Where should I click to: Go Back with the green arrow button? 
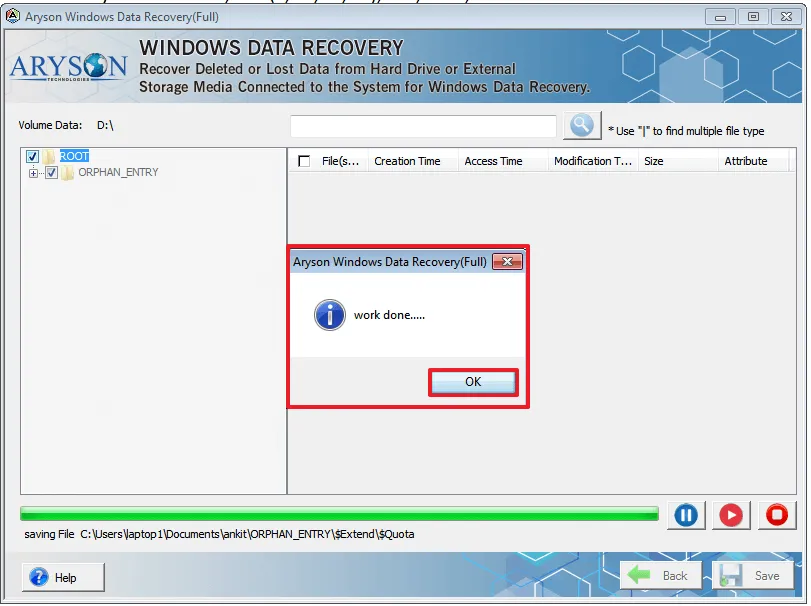point(660,575)
